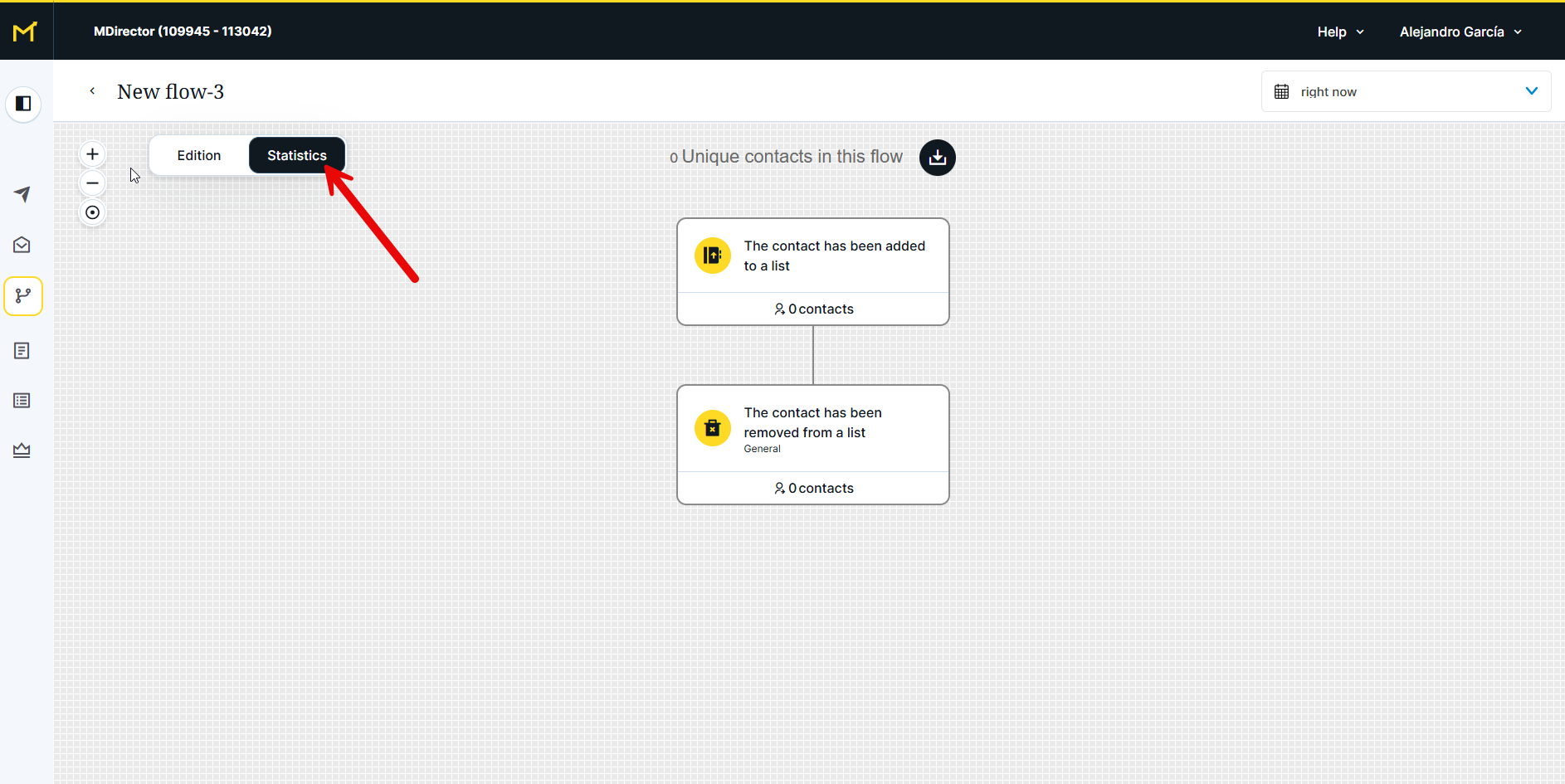
Task: Open the Alejandro García account menu
Action: [x=1460, y=32]
